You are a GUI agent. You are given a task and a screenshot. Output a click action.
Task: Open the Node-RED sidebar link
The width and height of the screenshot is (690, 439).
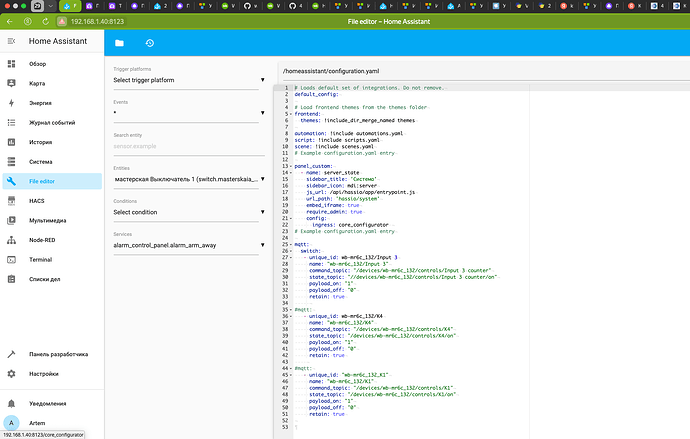pos(52,240)
